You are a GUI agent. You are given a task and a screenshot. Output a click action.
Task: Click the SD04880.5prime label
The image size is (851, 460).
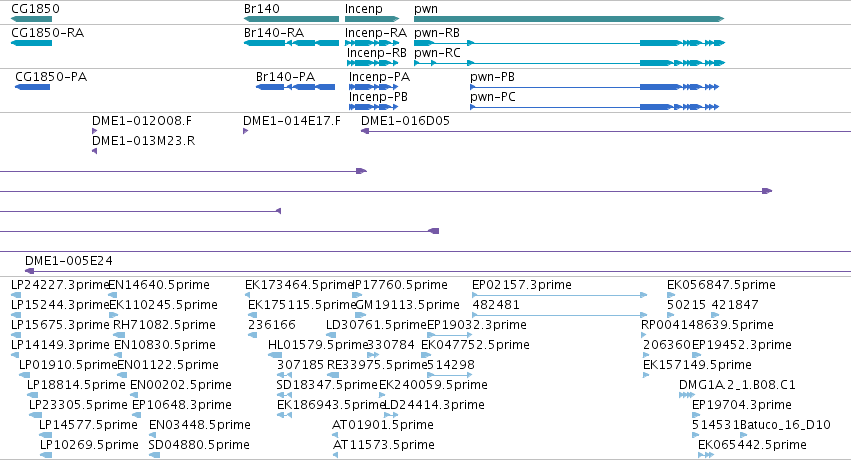tap(199, 445)
